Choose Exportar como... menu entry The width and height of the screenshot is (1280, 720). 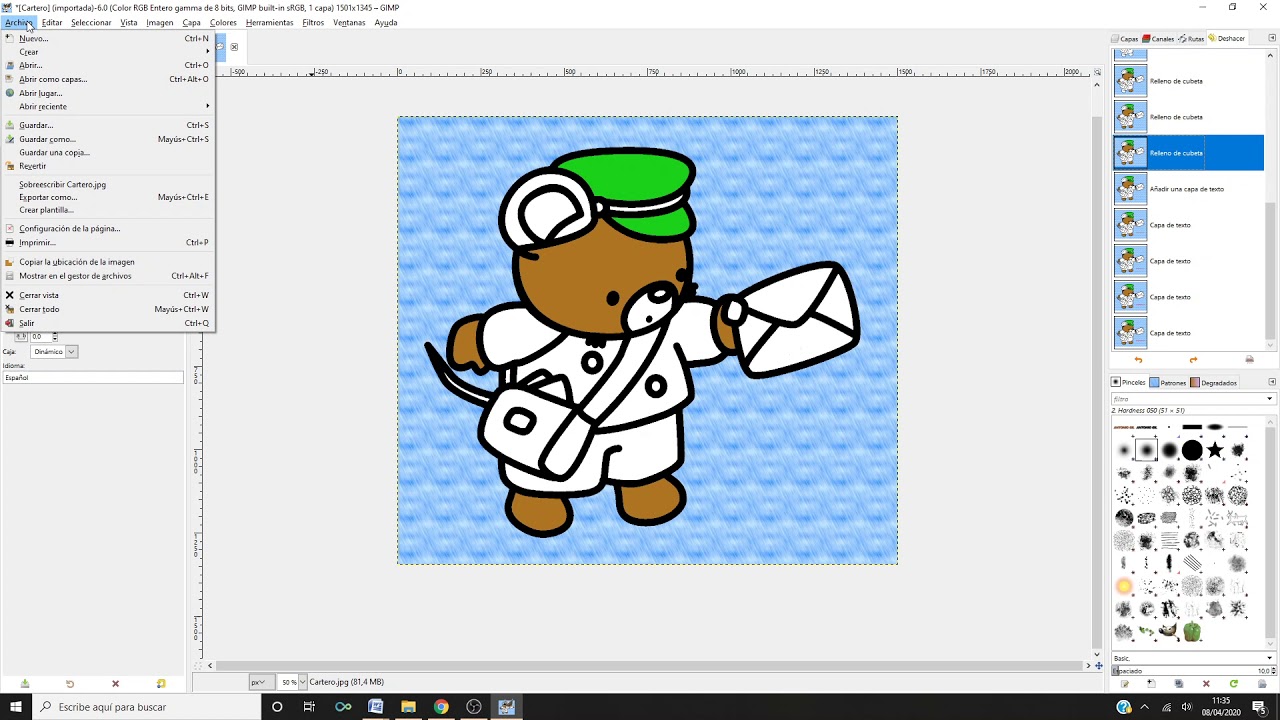pyautogui.click(x=108, y=197)
